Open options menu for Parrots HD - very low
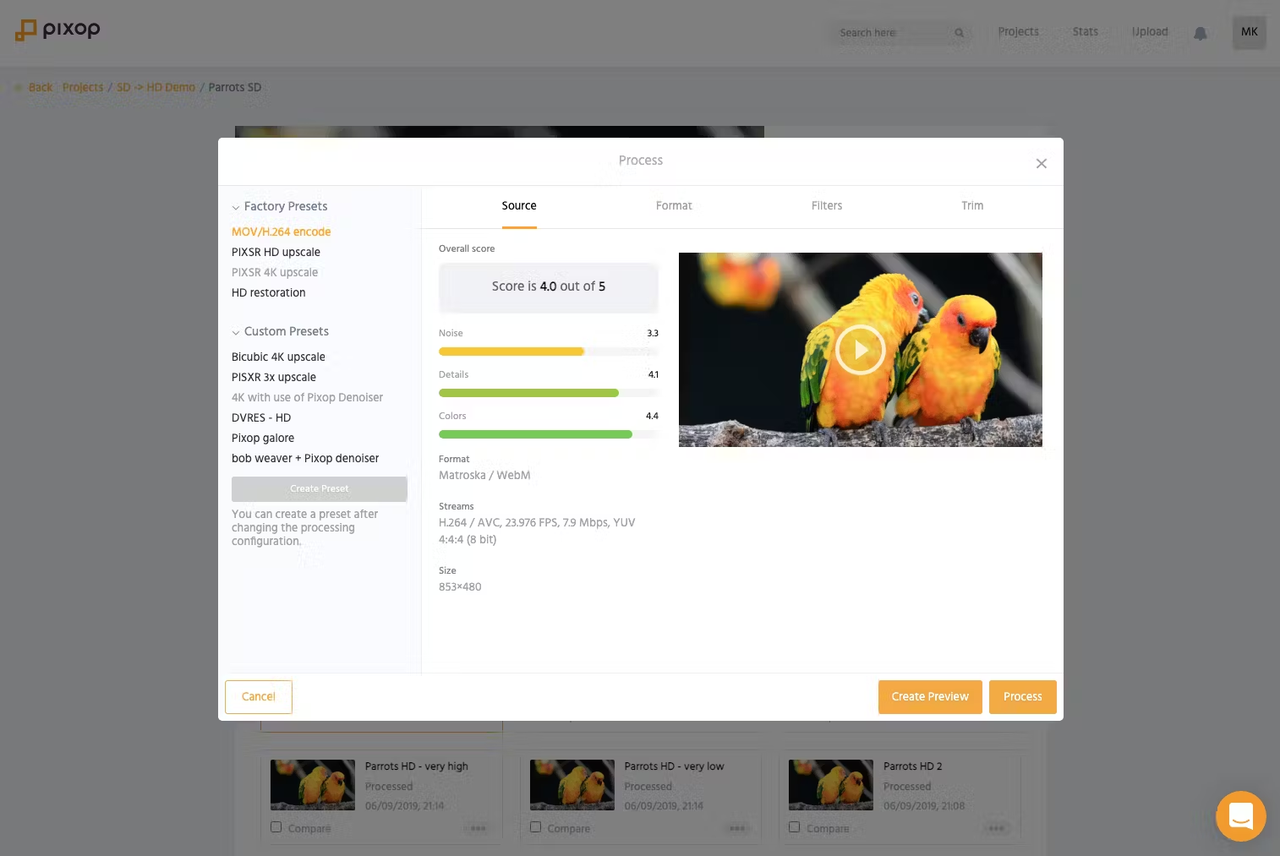Image resolution: width=1280 pixels, height=856 pixels. 737,828
